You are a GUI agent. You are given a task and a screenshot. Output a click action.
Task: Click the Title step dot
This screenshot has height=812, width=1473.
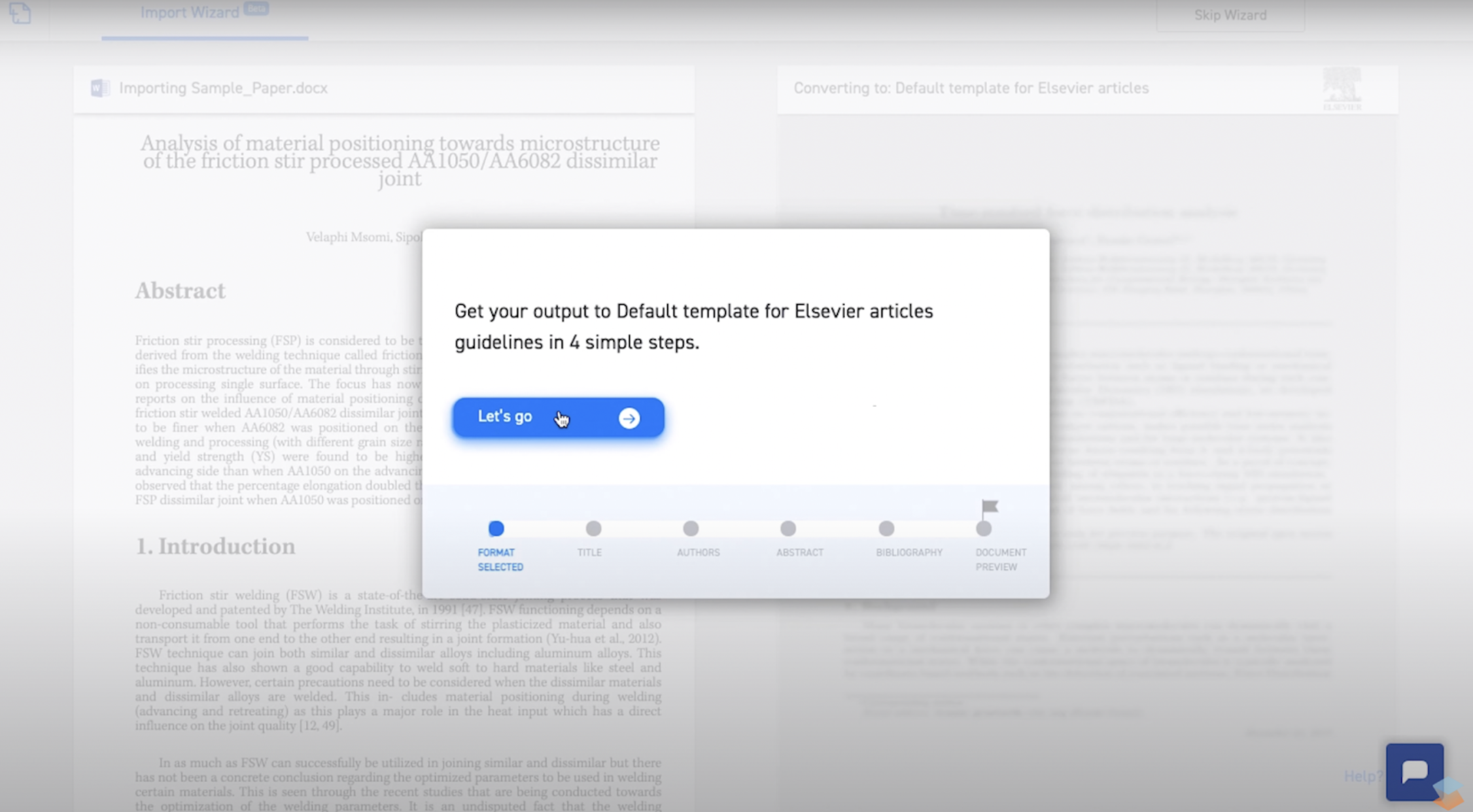pos(593,528)
